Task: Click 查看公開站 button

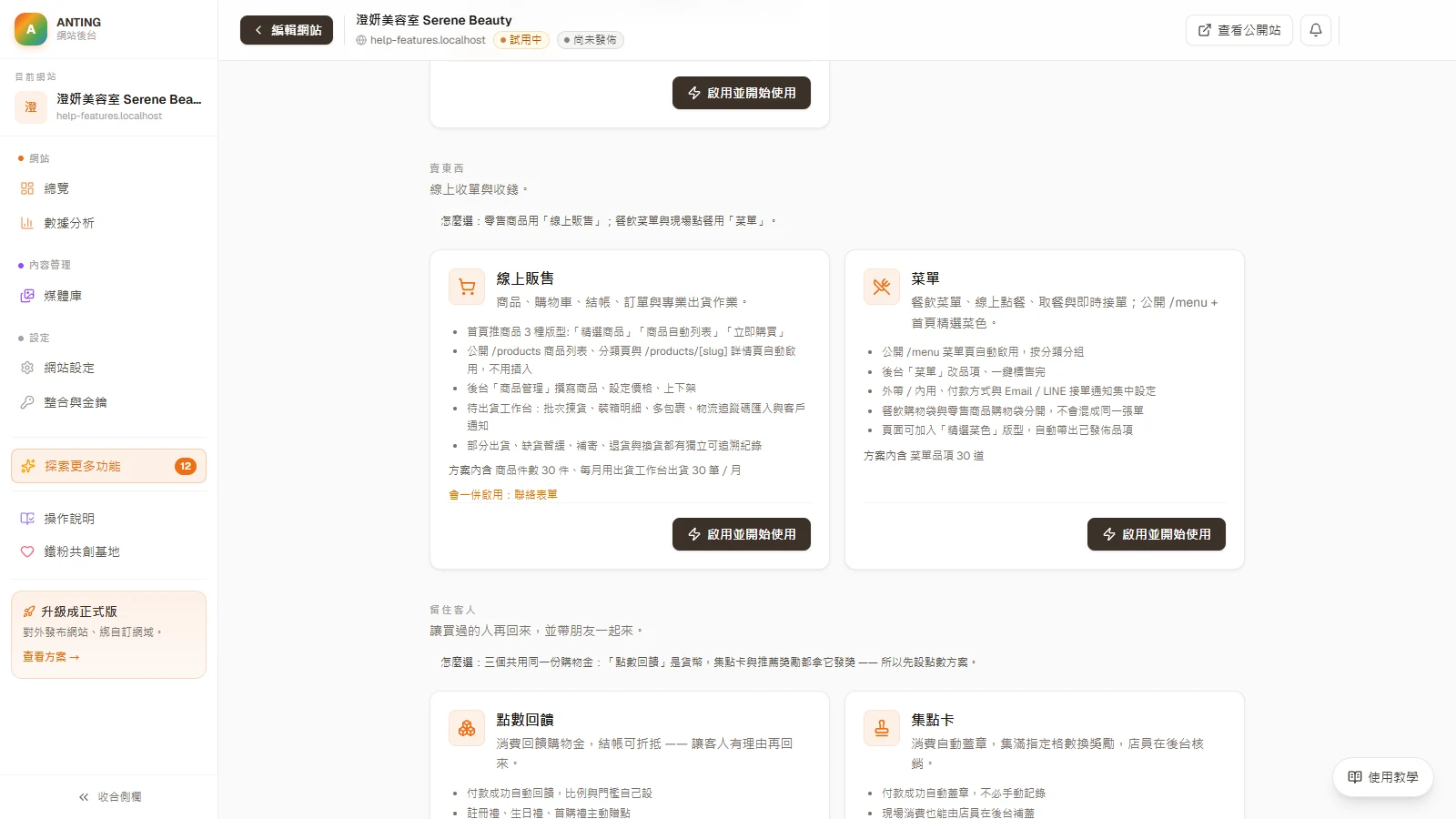Action: [x=1239, y=30]
